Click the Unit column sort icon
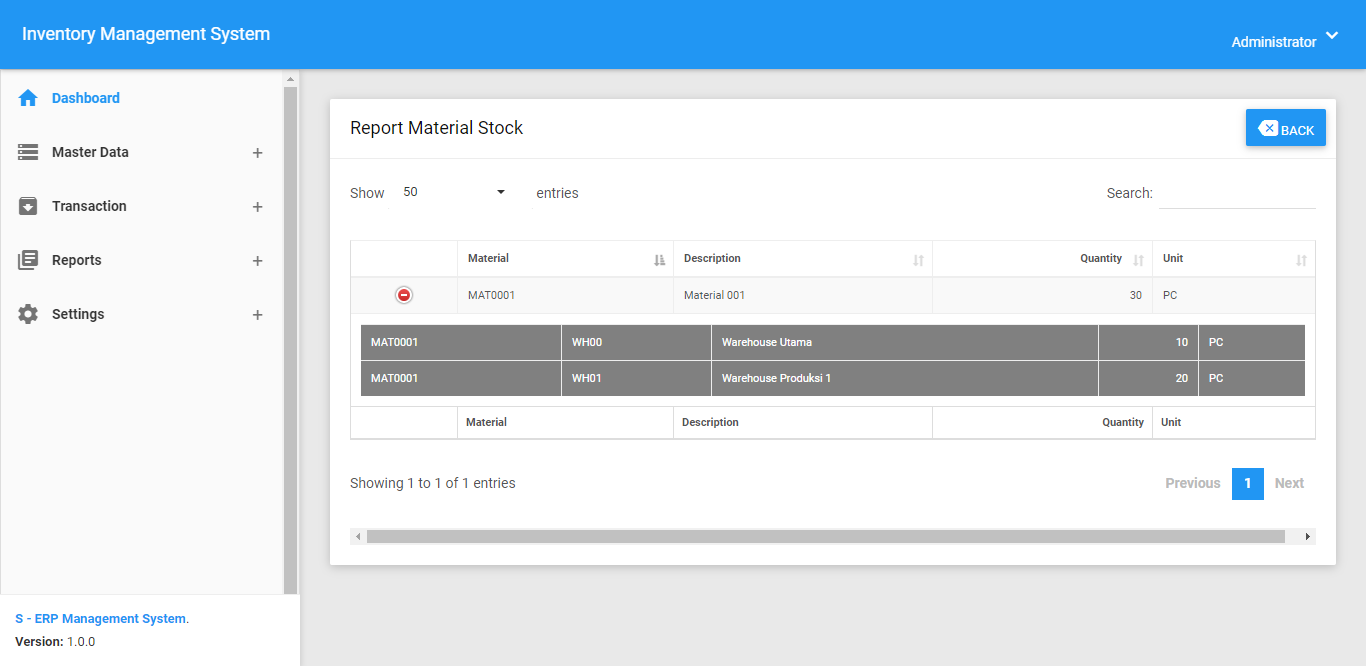 [x=1301, y=260]
